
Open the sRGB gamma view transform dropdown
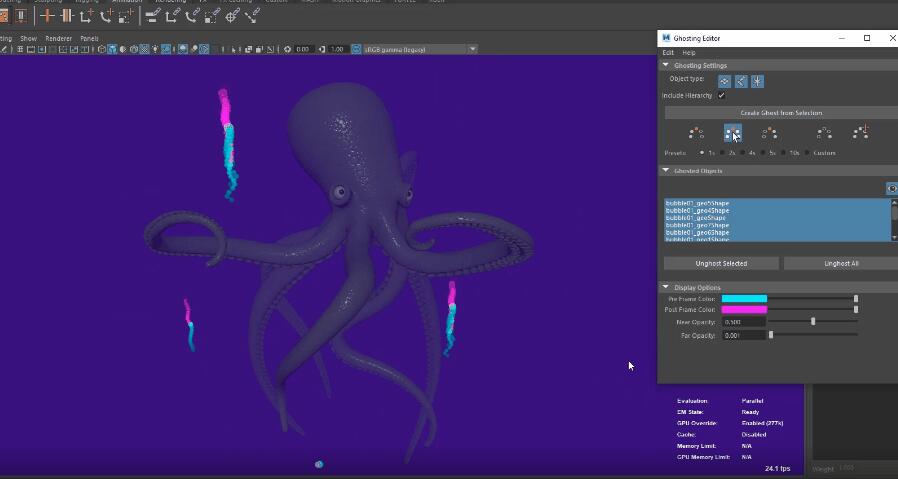coord(420,49)
